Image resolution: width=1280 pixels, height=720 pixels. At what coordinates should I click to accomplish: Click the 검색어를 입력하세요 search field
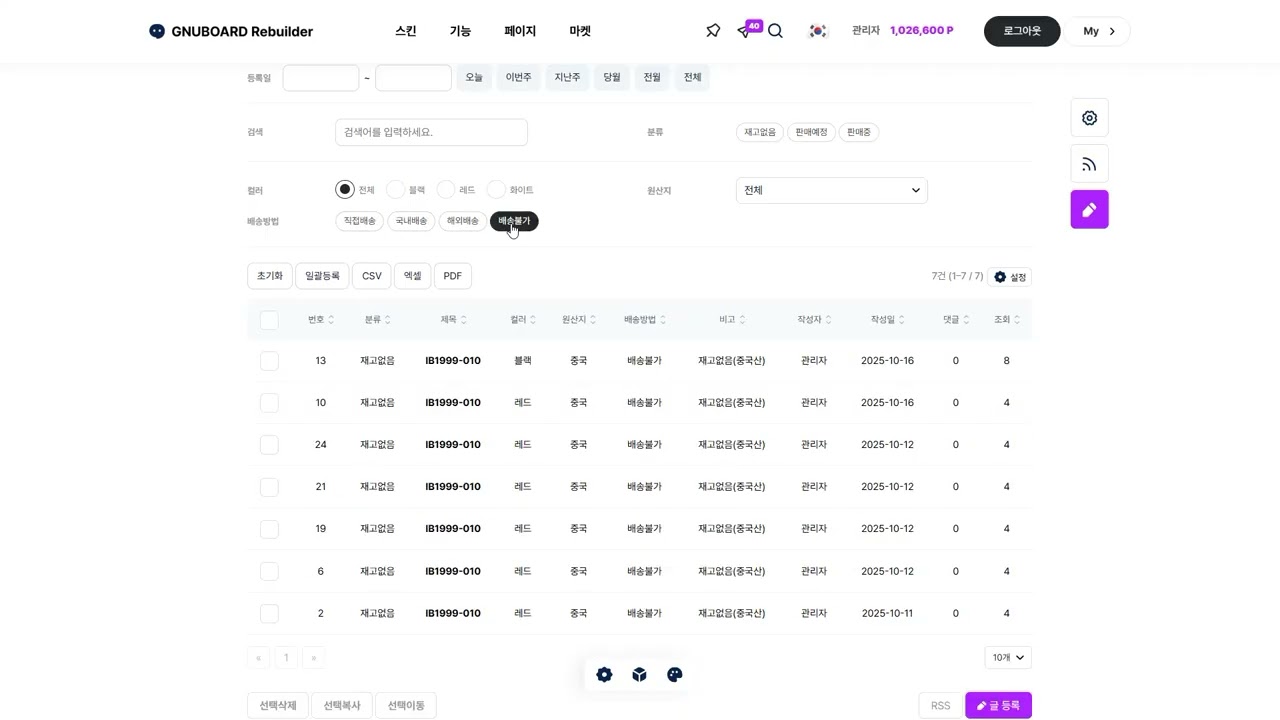[431, 132]
